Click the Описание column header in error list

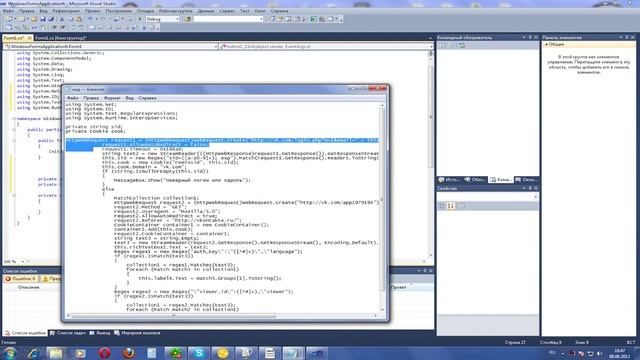[x=29, y=287]
